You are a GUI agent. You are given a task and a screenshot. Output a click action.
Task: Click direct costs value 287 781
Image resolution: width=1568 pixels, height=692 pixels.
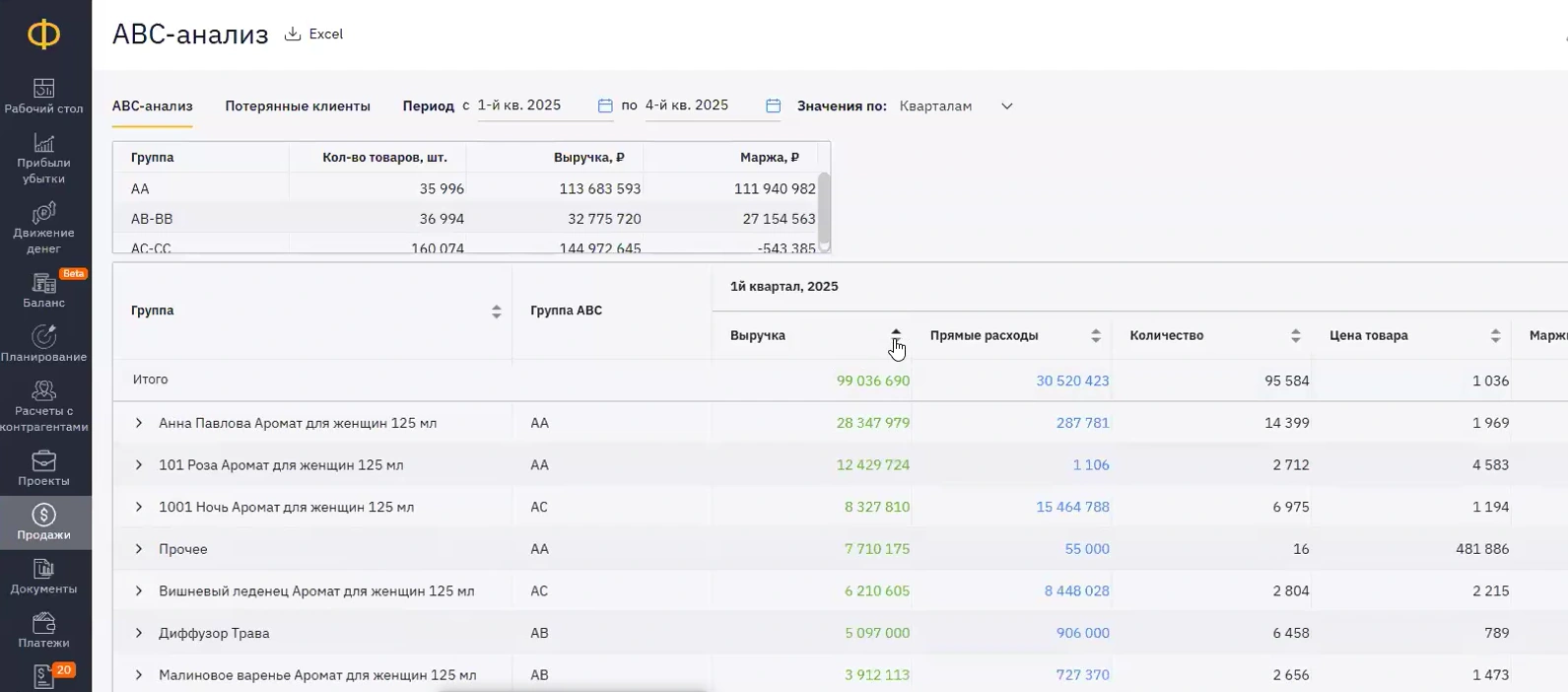tap(1083, 423)
